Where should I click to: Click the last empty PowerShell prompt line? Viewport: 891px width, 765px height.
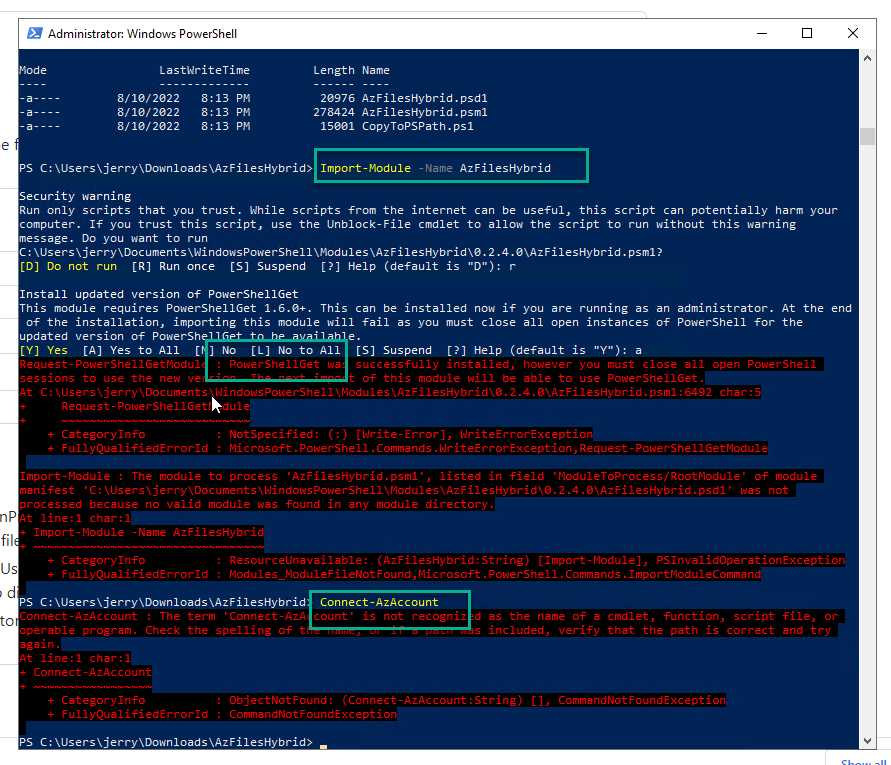tap(173, 742)
